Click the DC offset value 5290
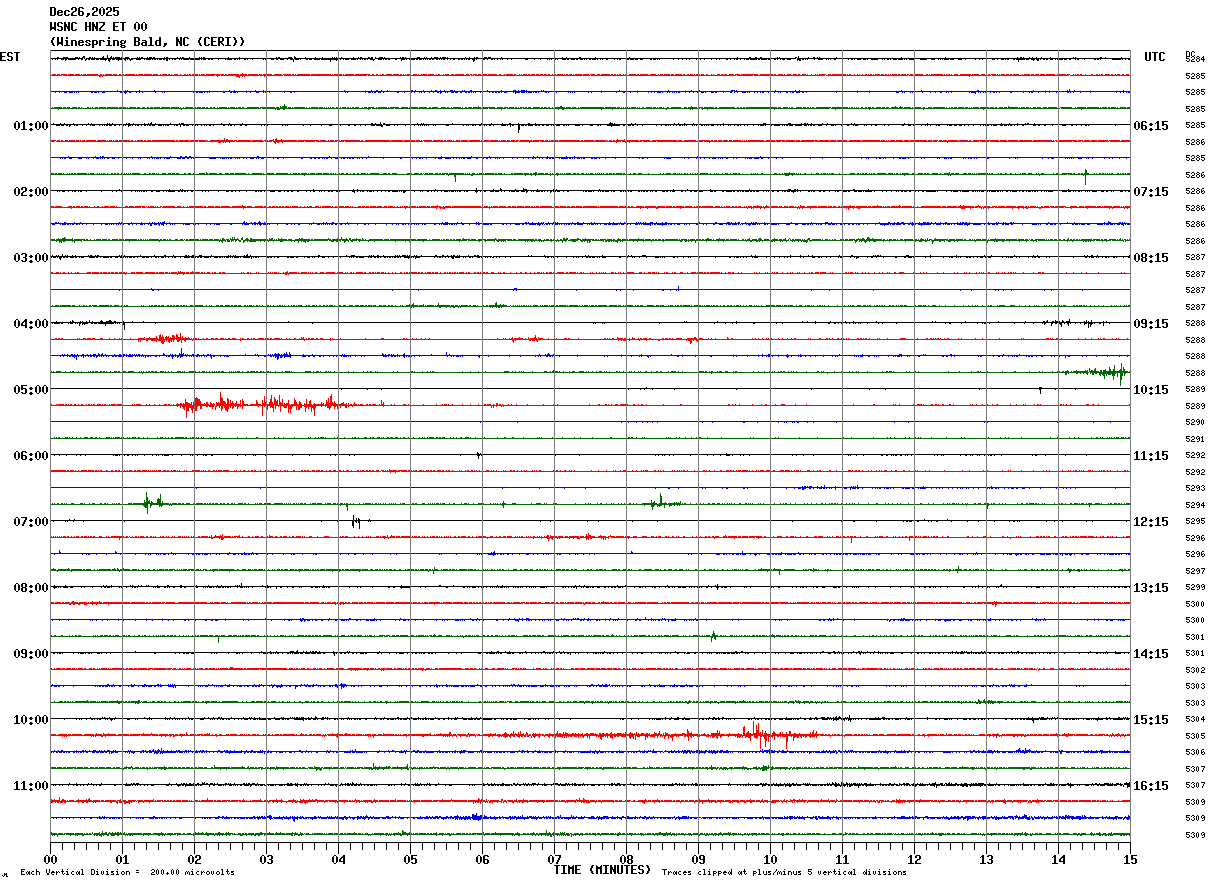Viewport: 1210px width, 886px height. pos(1195,423)
